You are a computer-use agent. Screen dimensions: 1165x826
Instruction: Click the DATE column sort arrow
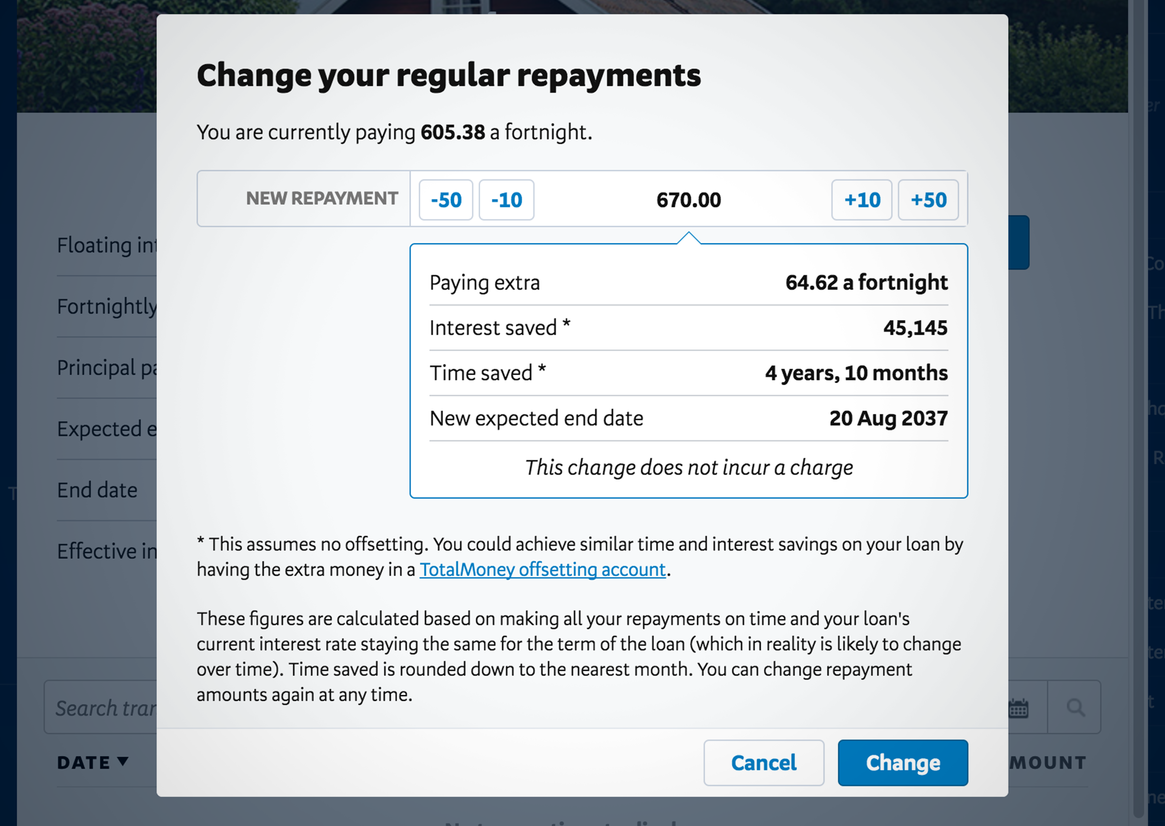pos(123,762)
